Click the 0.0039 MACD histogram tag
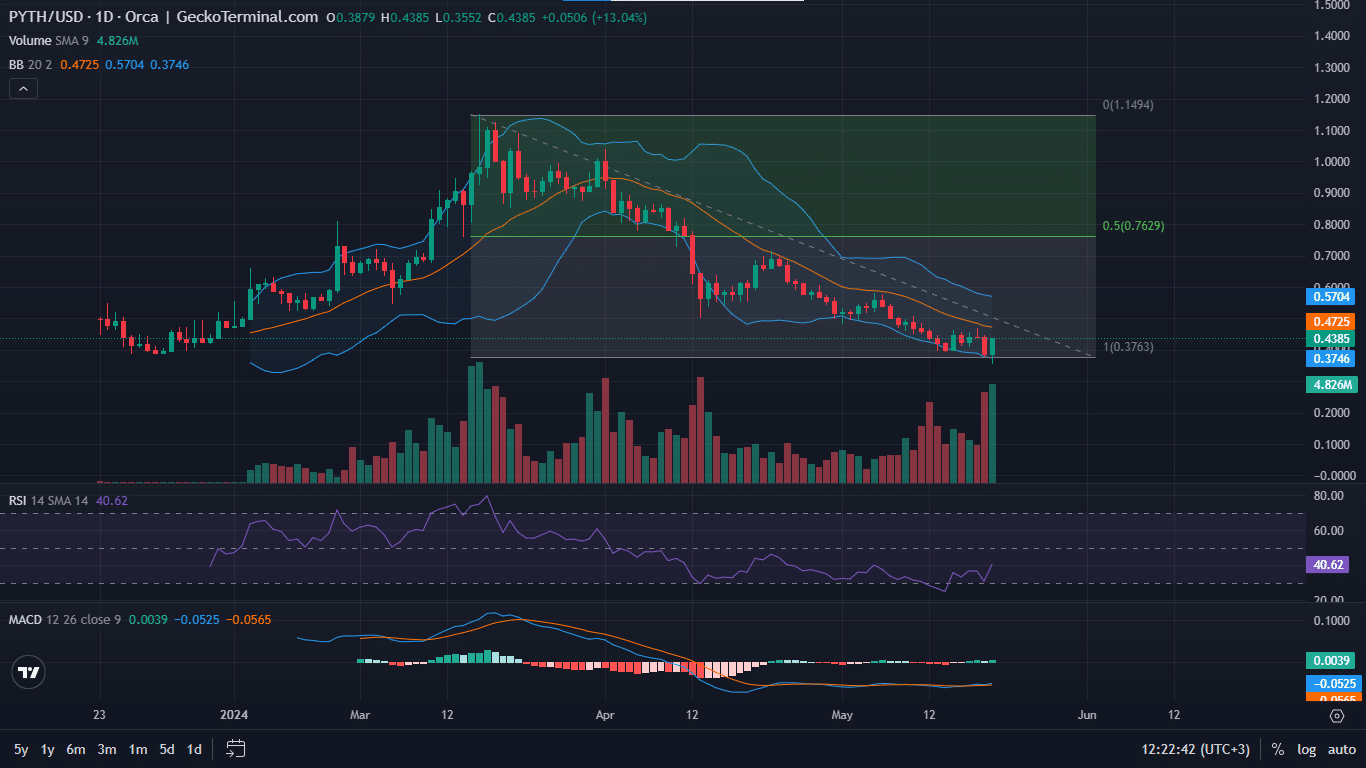The image size is (1366, 768). pos(1330,660)
